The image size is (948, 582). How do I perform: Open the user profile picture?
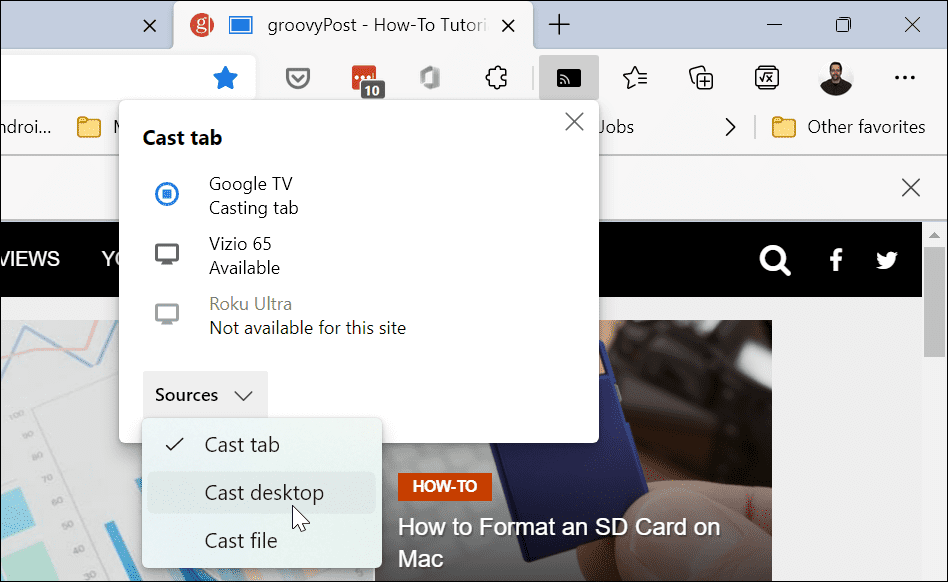(836, 78)
